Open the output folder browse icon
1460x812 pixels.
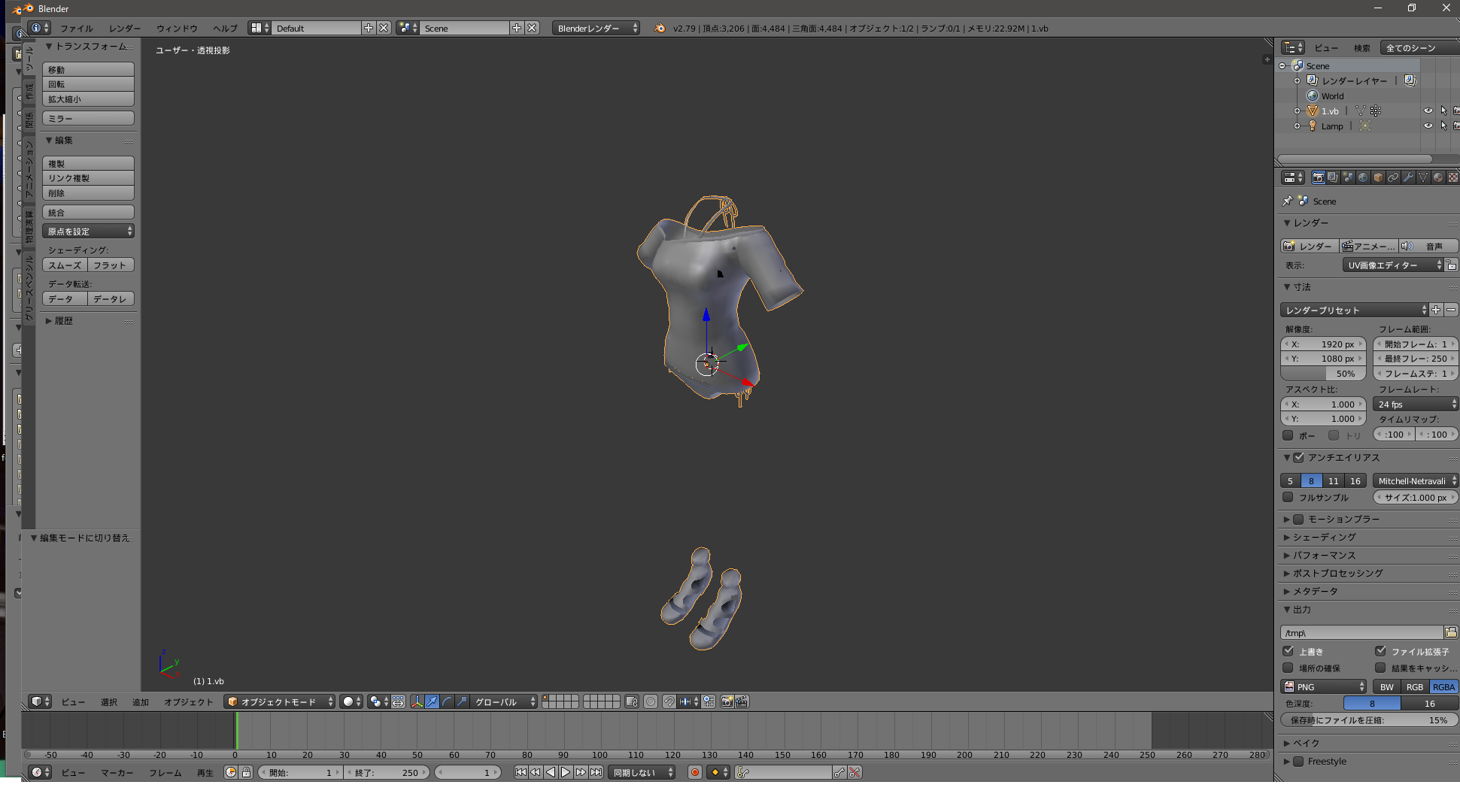coord(1451,632)
